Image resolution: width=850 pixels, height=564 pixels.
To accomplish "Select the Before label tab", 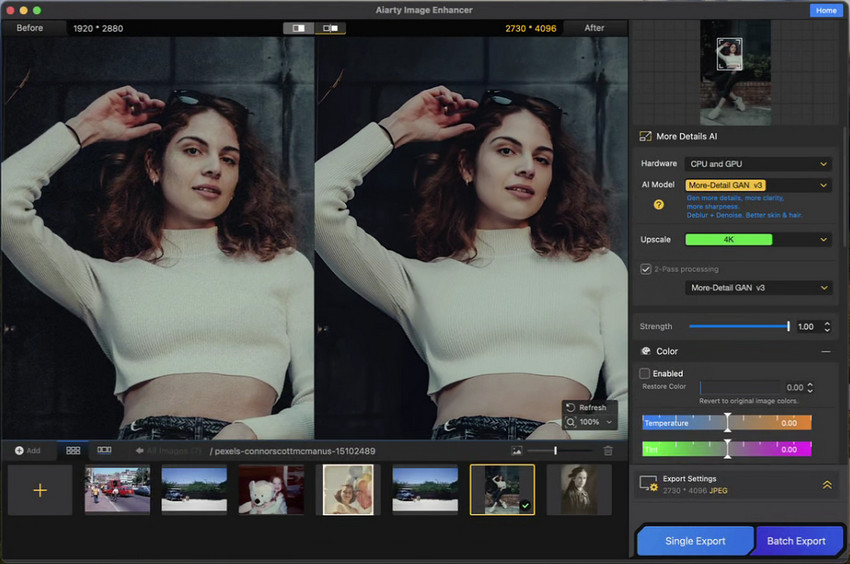I will (30, 28).
